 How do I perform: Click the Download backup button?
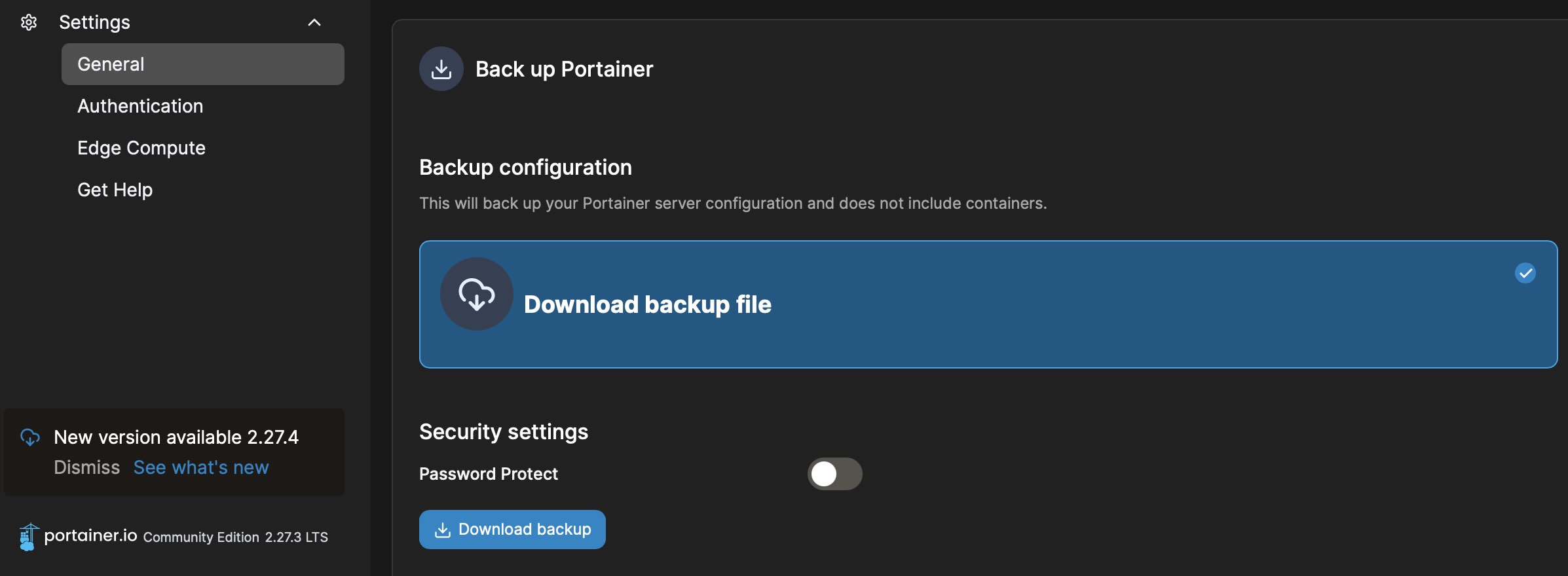point(512,530)
